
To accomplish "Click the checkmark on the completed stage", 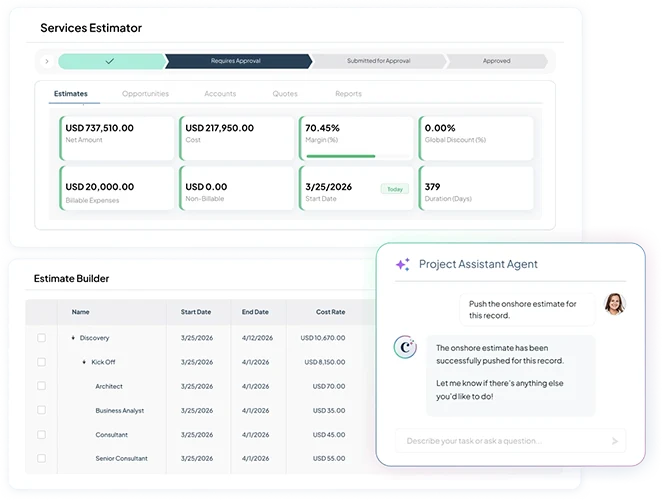I will coord(109,61).
